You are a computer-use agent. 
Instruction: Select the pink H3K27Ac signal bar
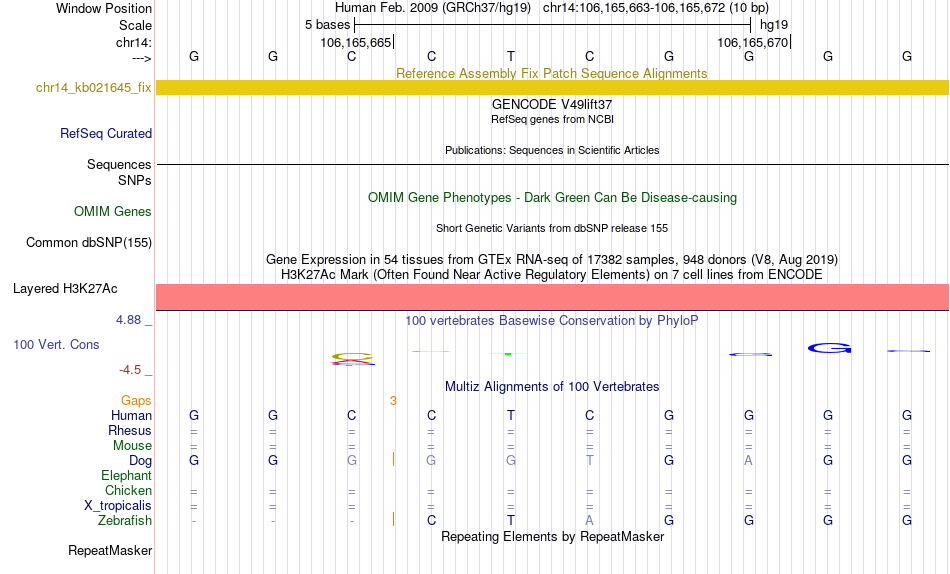pyautogui.click(x=552, y=297)
